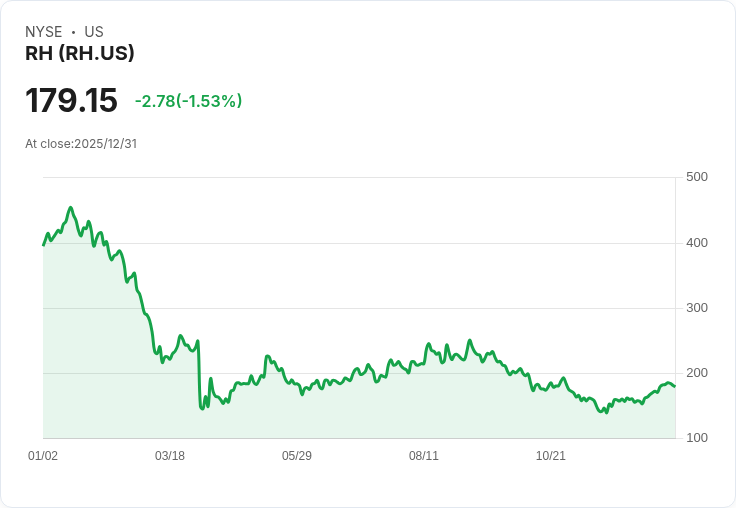Click the leftmost start of the price line
Viewport: 736px width, 508px height.
tap(43, 245)
